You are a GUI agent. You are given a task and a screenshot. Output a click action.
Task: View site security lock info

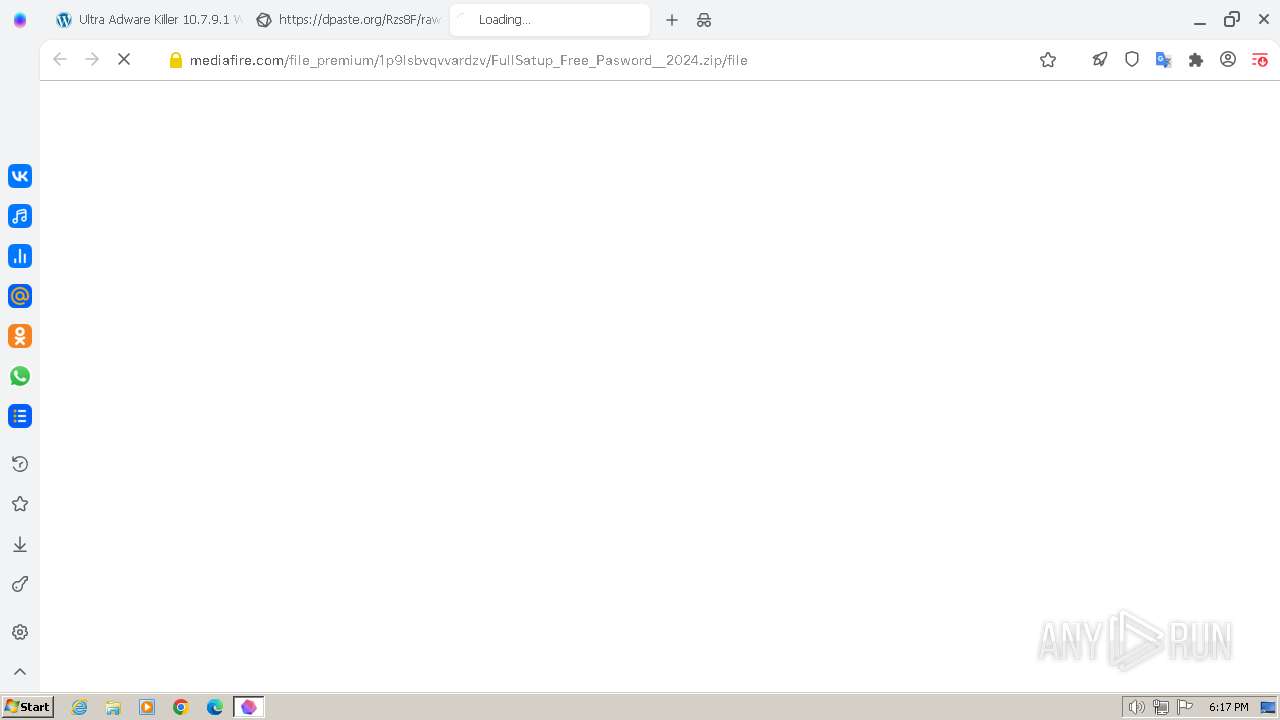(x=176, y=60)
